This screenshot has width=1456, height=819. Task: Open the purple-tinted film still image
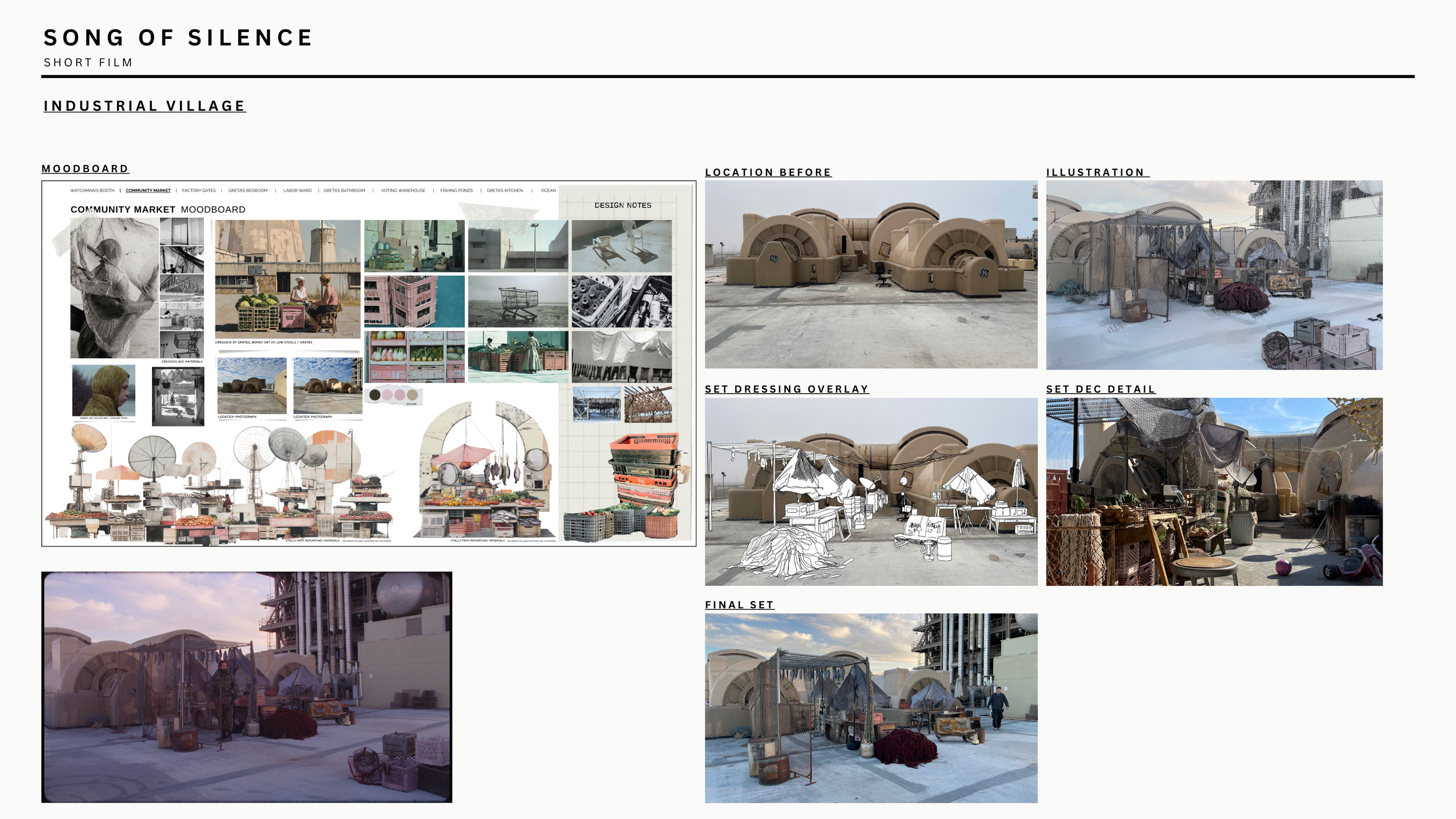246,687
